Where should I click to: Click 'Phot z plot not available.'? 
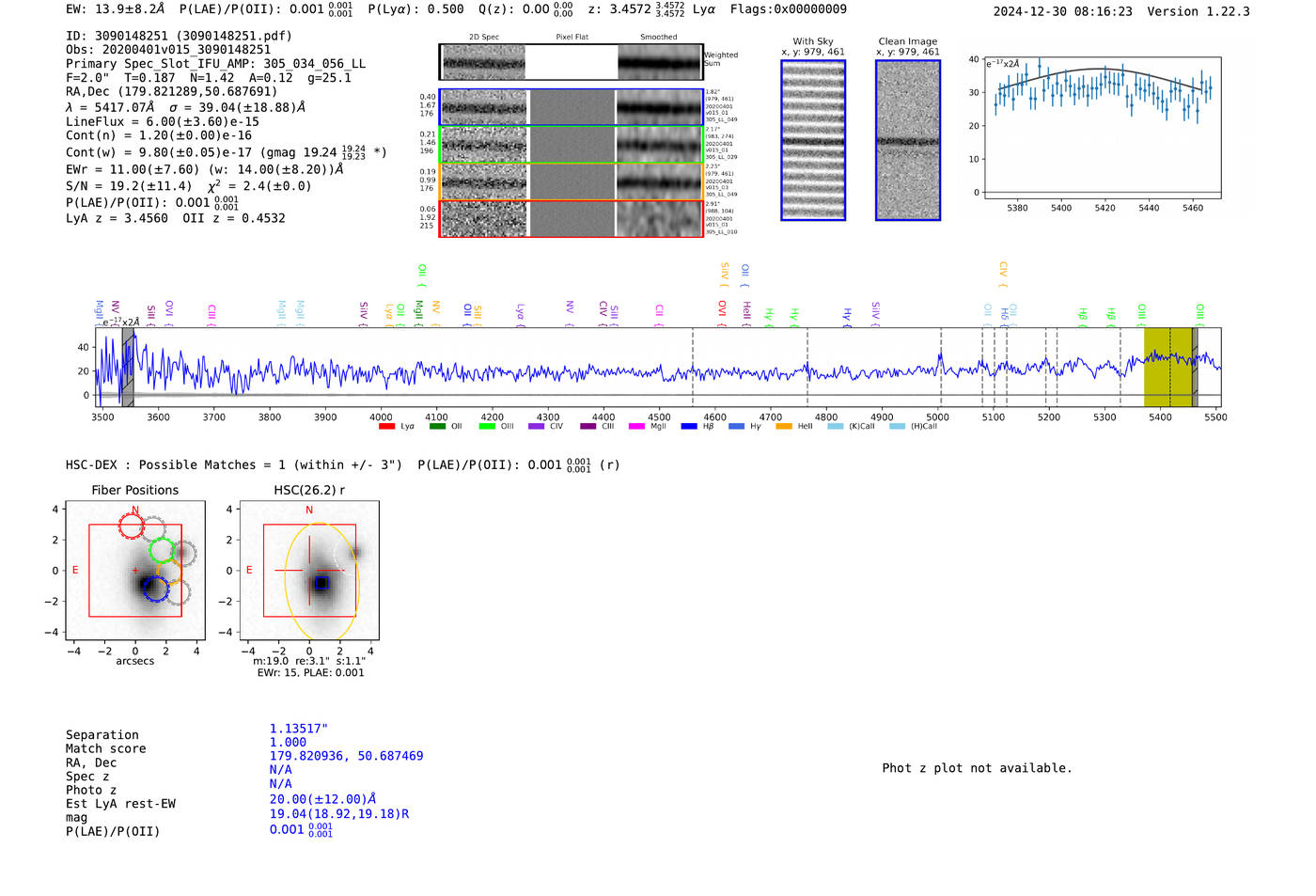click(977, 768)
